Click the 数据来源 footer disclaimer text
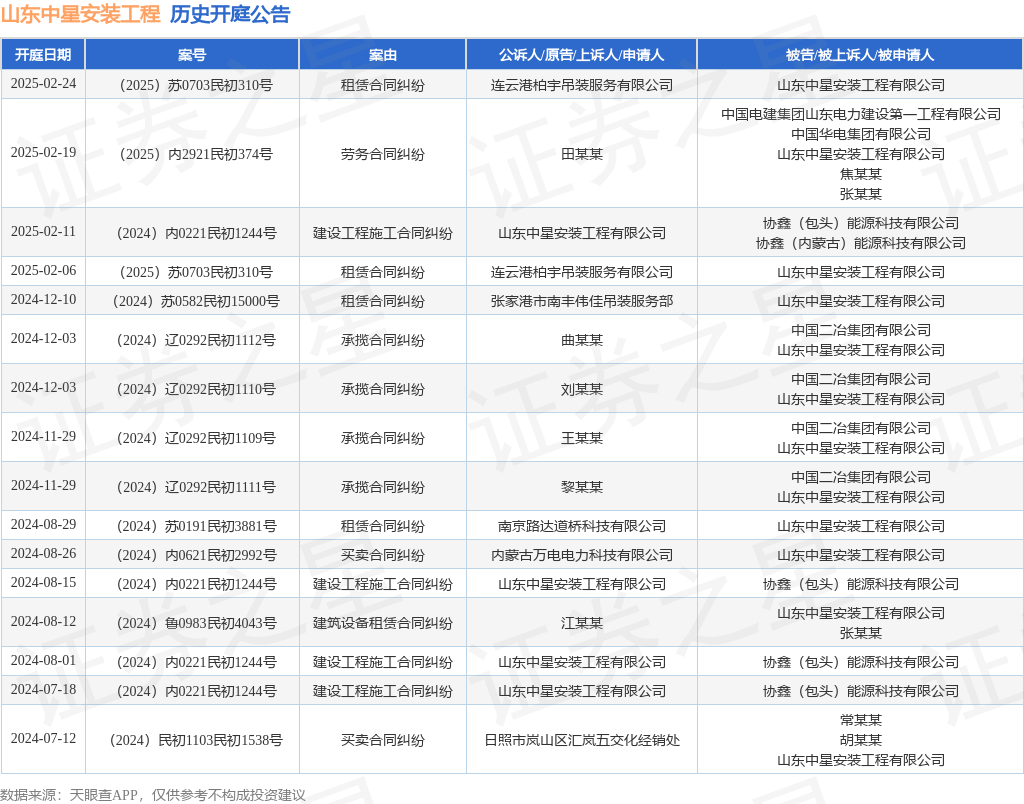This screenshot has width=1024, height=804. click(153, 795)
